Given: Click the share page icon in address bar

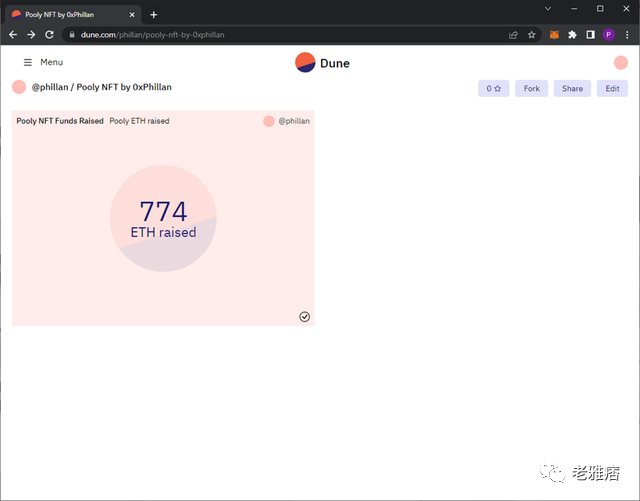Looking at the screenshot, I should tap(513, 34).
